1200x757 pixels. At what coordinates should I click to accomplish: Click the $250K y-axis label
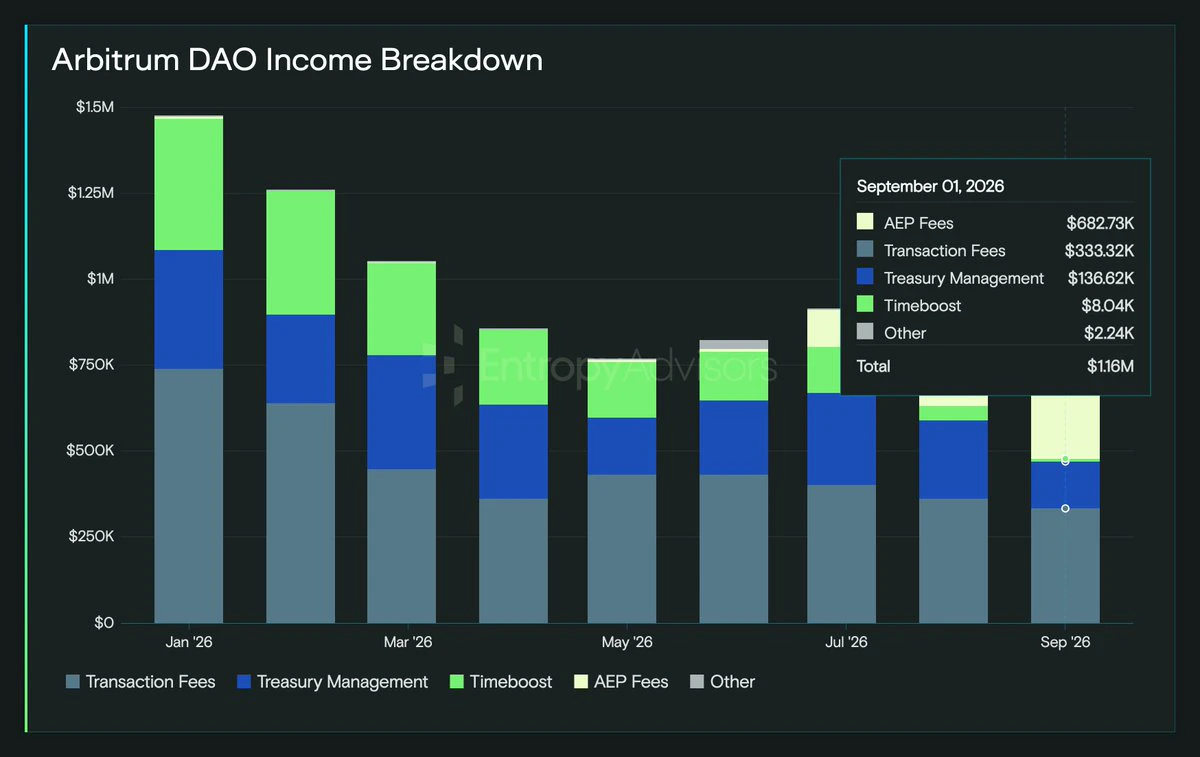(93, 536)
